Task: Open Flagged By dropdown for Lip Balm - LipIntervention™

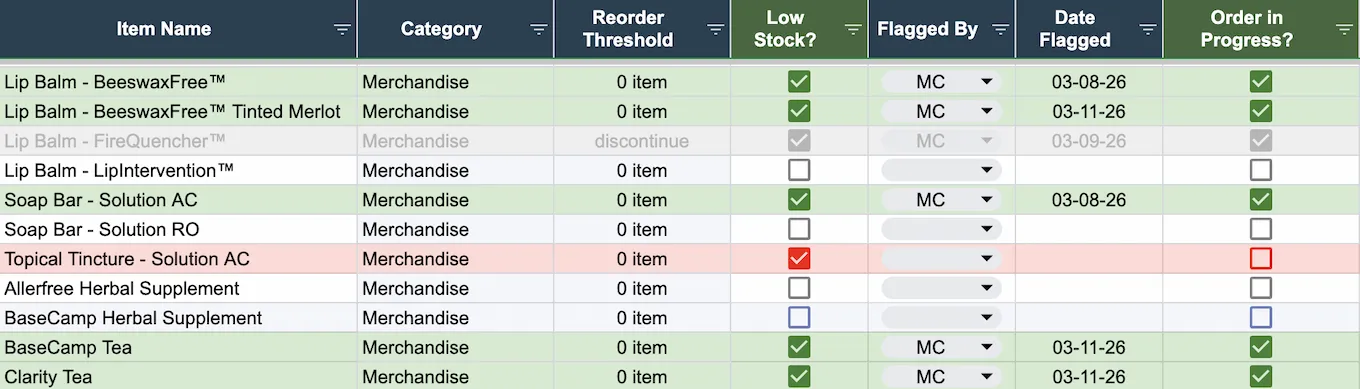Action: click(941, 170)
